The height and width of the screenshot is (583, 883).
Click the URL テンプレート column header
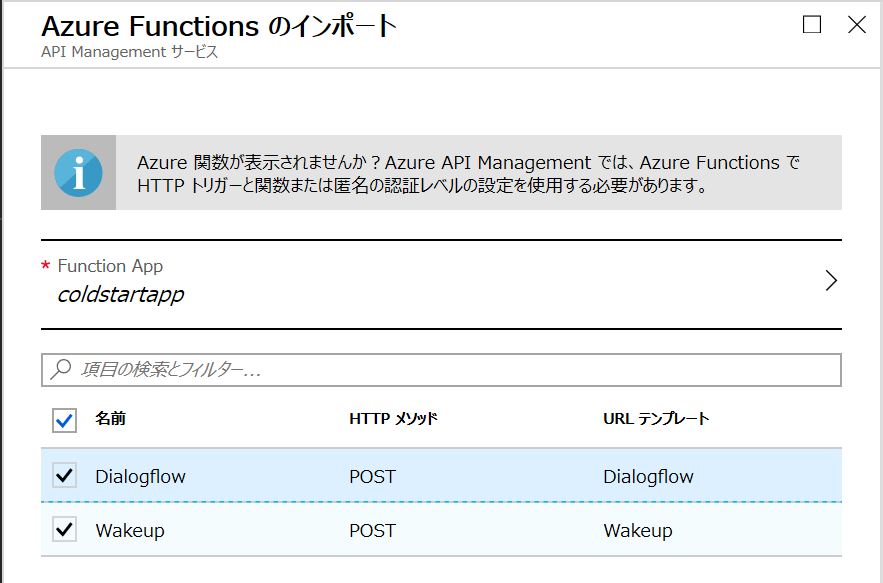656,419
